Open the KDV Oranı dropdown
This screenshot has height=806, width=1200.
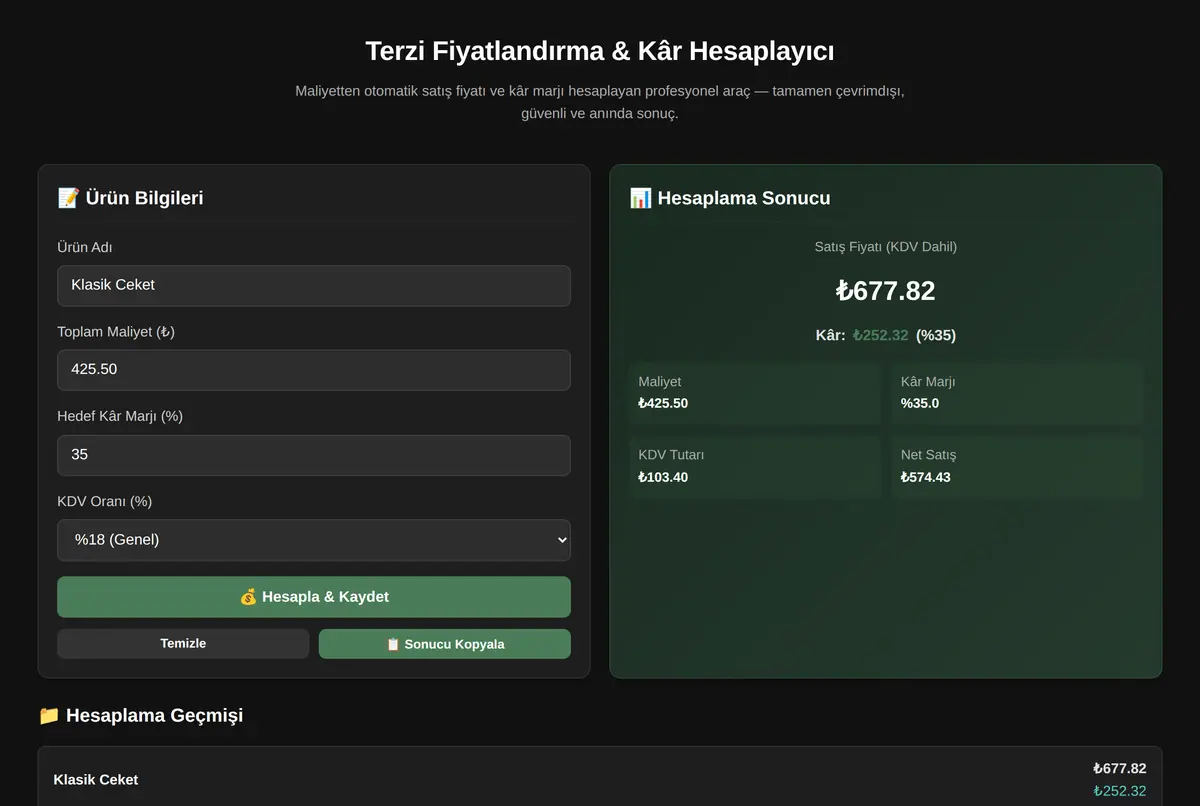tap(314, 540)
